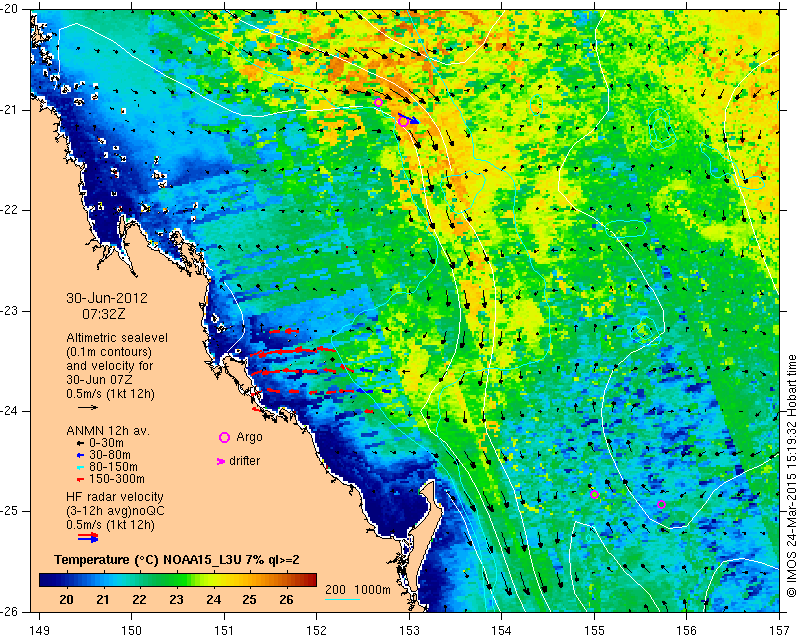
Task: Click the "Altimetric sealevel" legend text
Action: [117, 338]
